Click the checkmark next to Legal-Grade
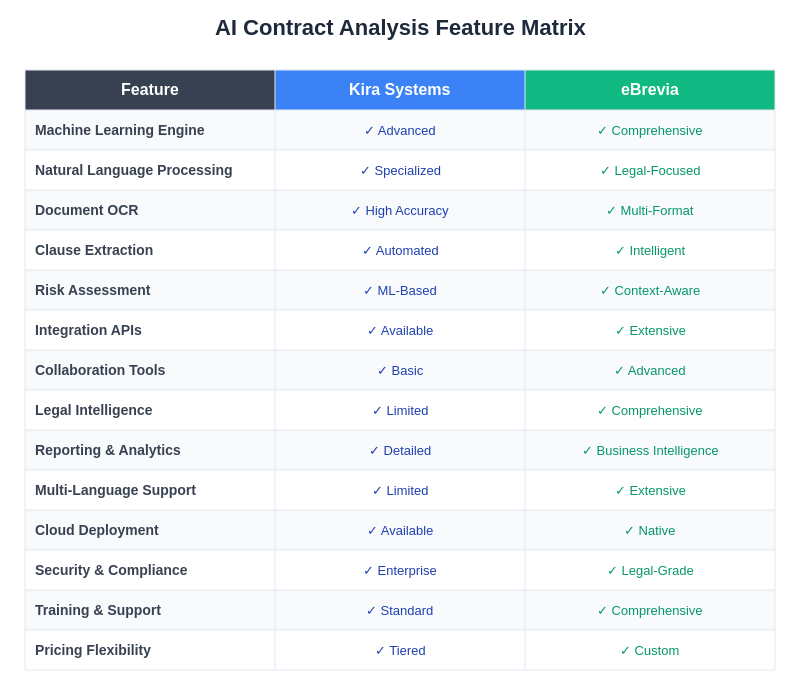800x700 pixels. pyautogui.click(x=613, y=570)
